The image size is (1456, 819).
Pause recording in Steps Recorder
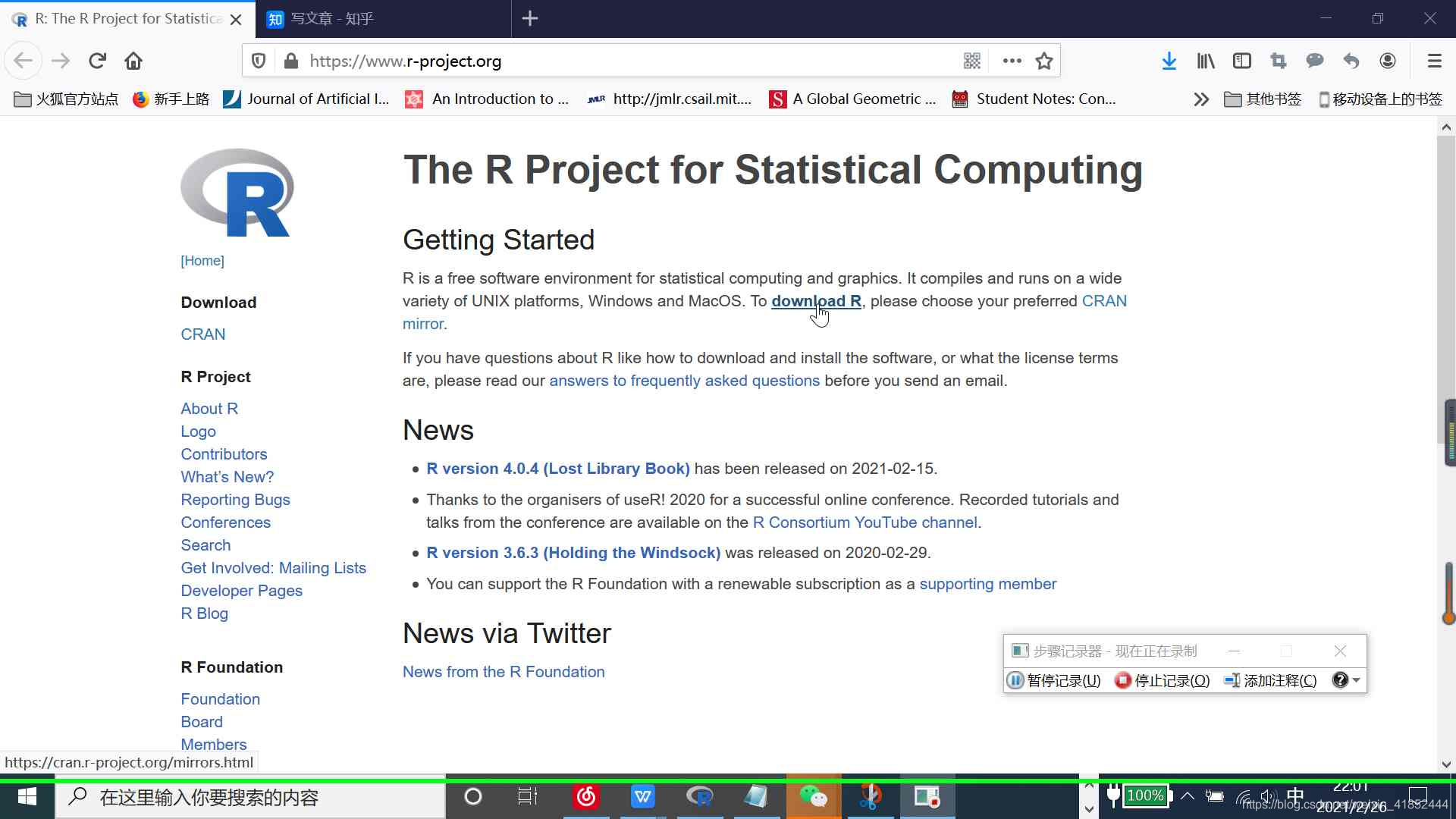click(1054, 680)
